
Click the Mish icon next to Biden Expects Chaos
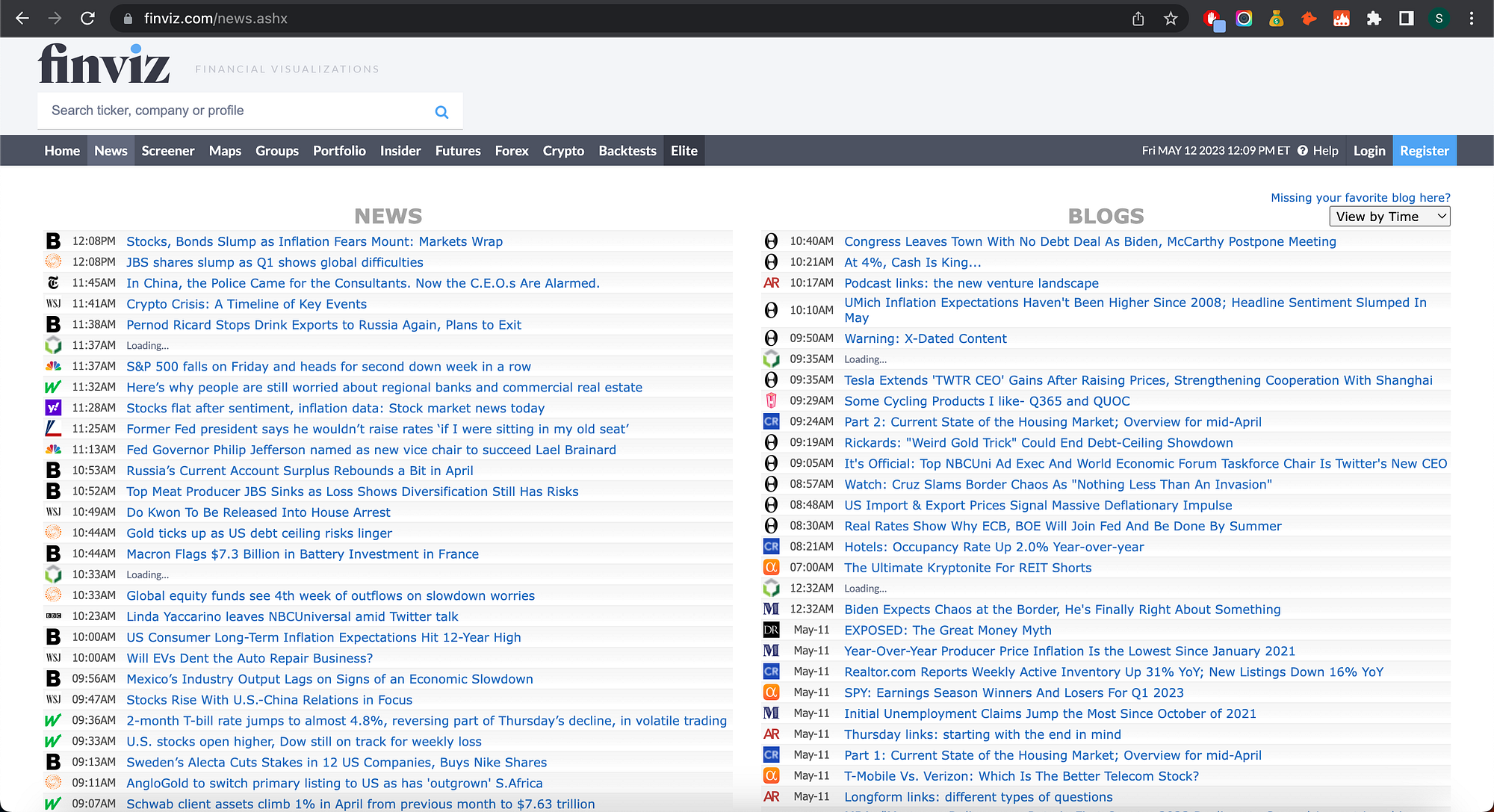(x=771, y=610)
